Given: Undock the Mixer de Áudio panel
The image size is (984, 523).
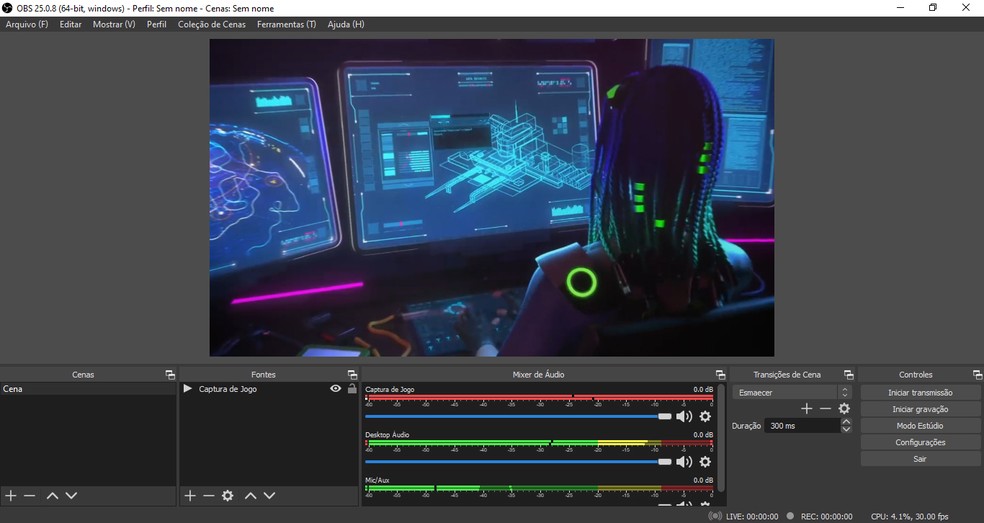Looking at the screenshot, I should coord(720,375).
